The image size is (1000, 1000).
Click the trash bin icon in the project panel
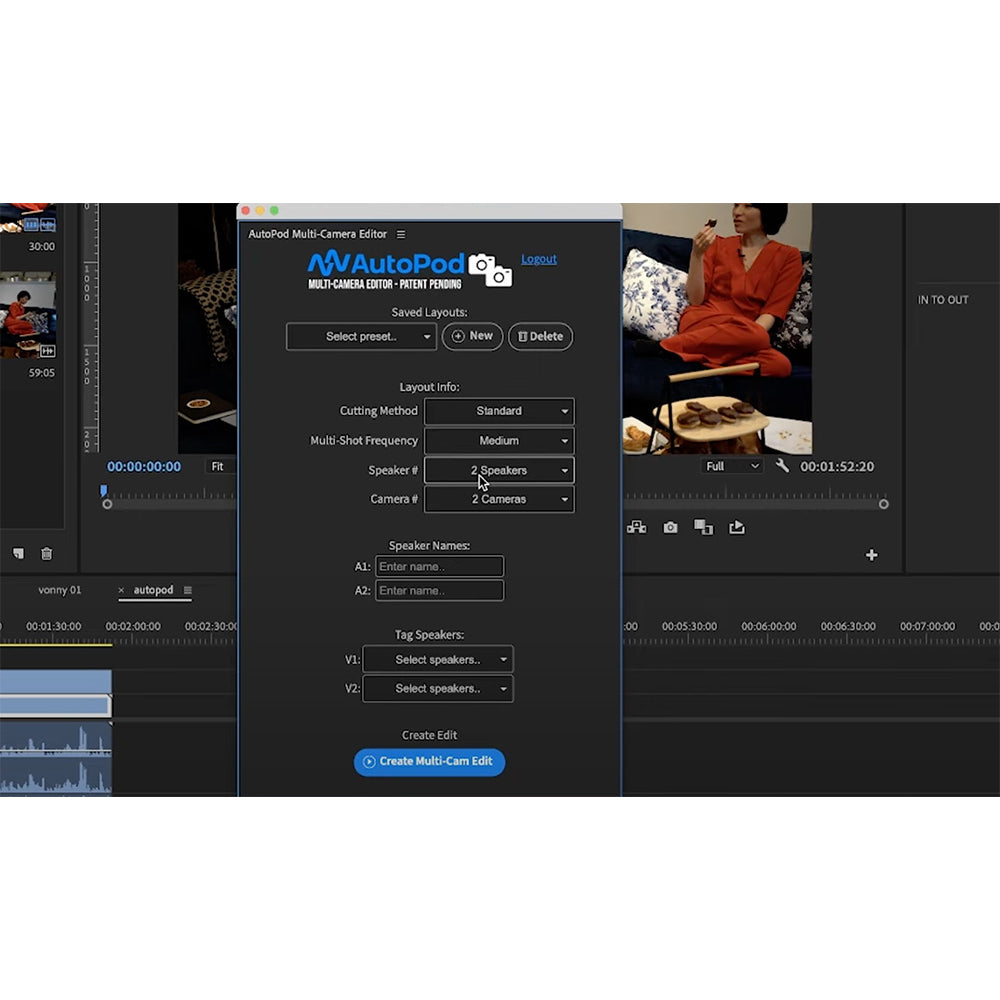pyautogui.click(x=45, y=552)
